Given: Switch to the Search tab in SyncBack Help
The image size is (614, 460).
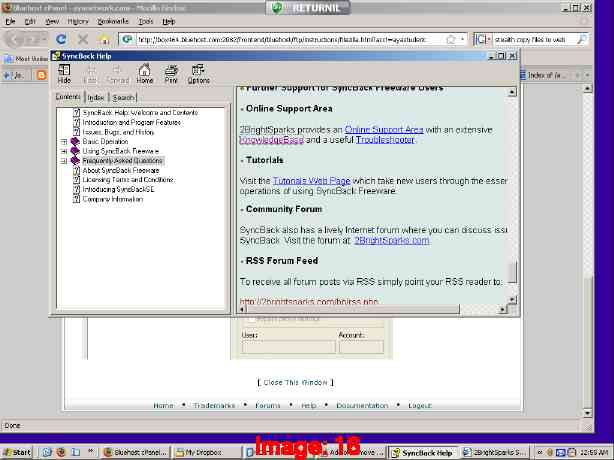Looking at the screenshot, I should pyautogui.click(x=123, y=97).
